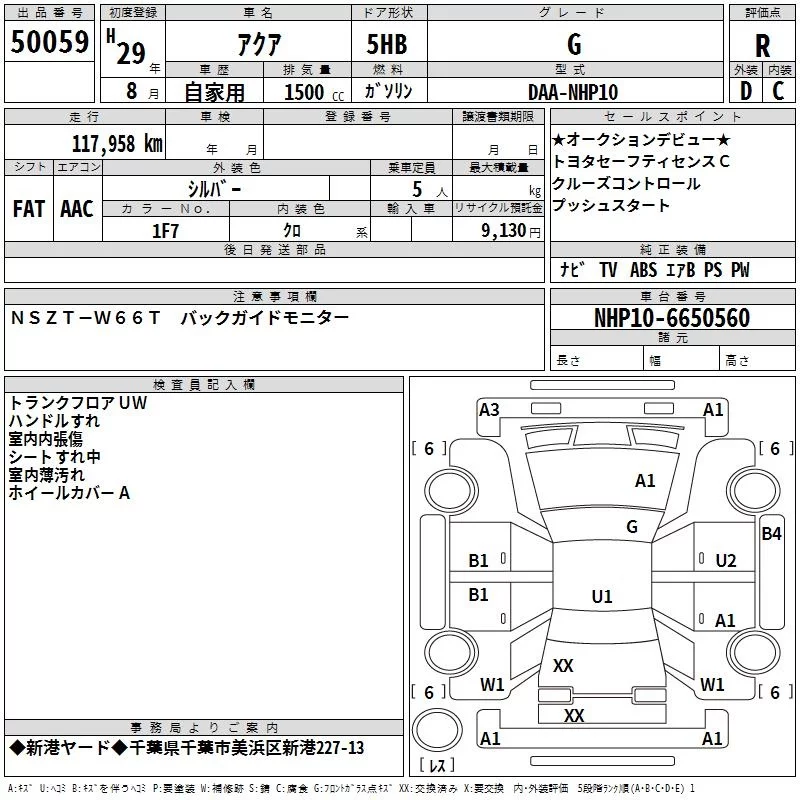Click the model code DAA-NHP10
The width and height of the screenshot is (800, 800).
point(572,91)
